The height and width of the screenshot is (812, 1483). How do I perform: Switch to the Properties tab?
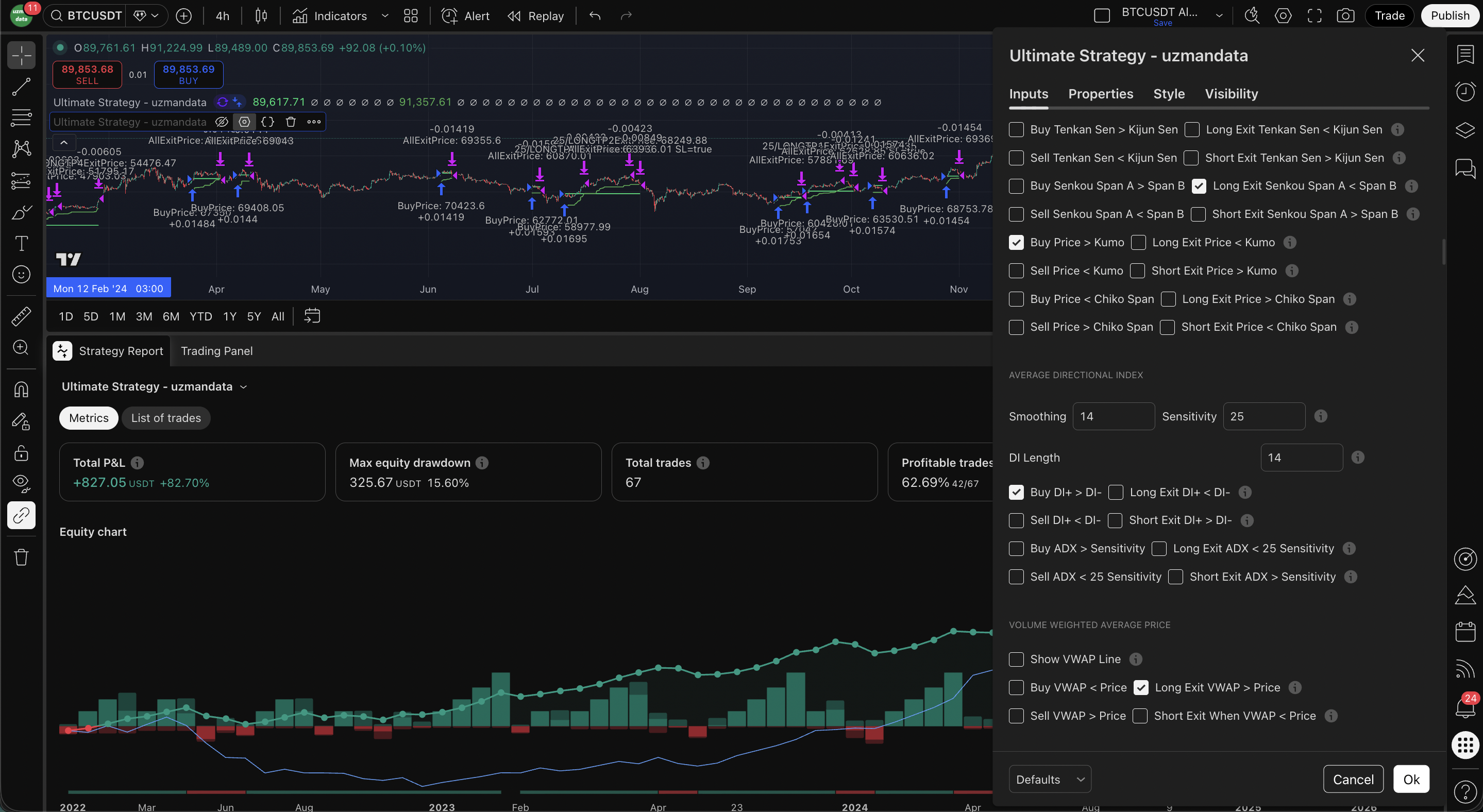click(1100, 94)
